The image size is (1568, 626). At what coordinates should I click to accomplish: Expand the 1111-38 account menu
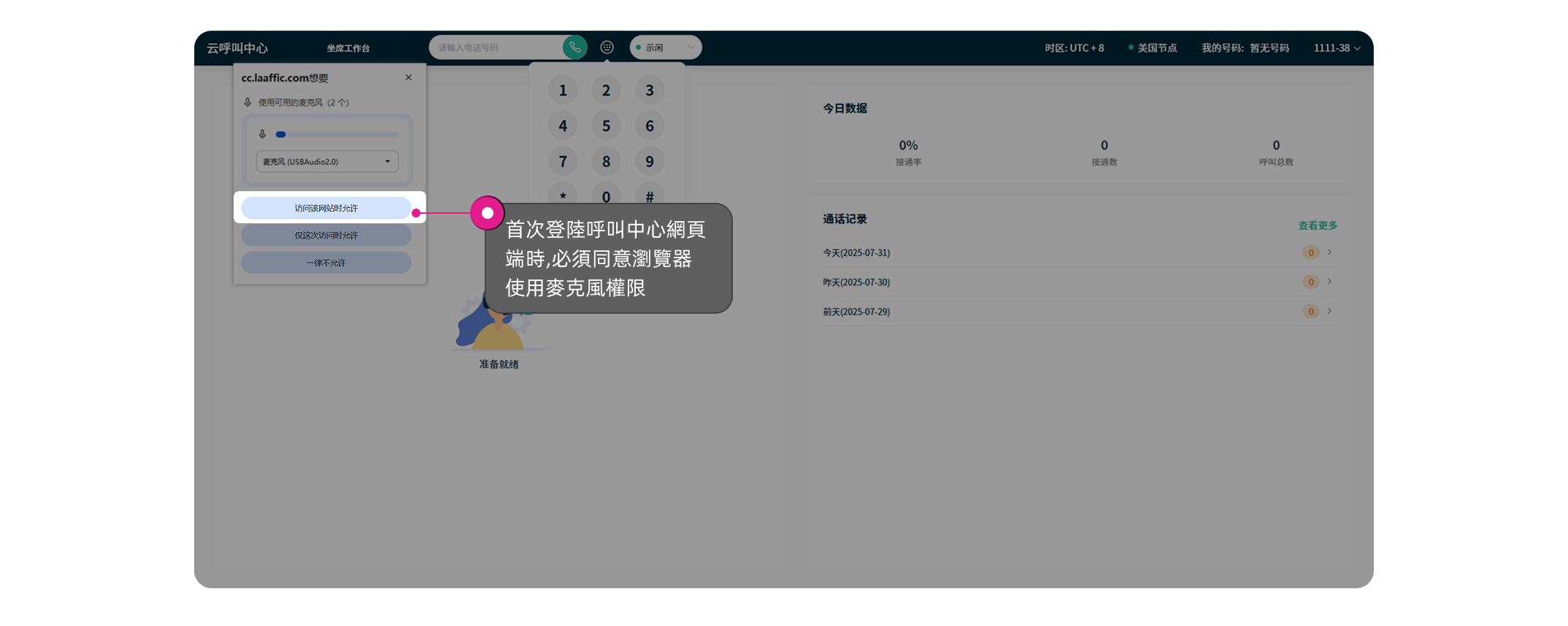(1336, 48)
